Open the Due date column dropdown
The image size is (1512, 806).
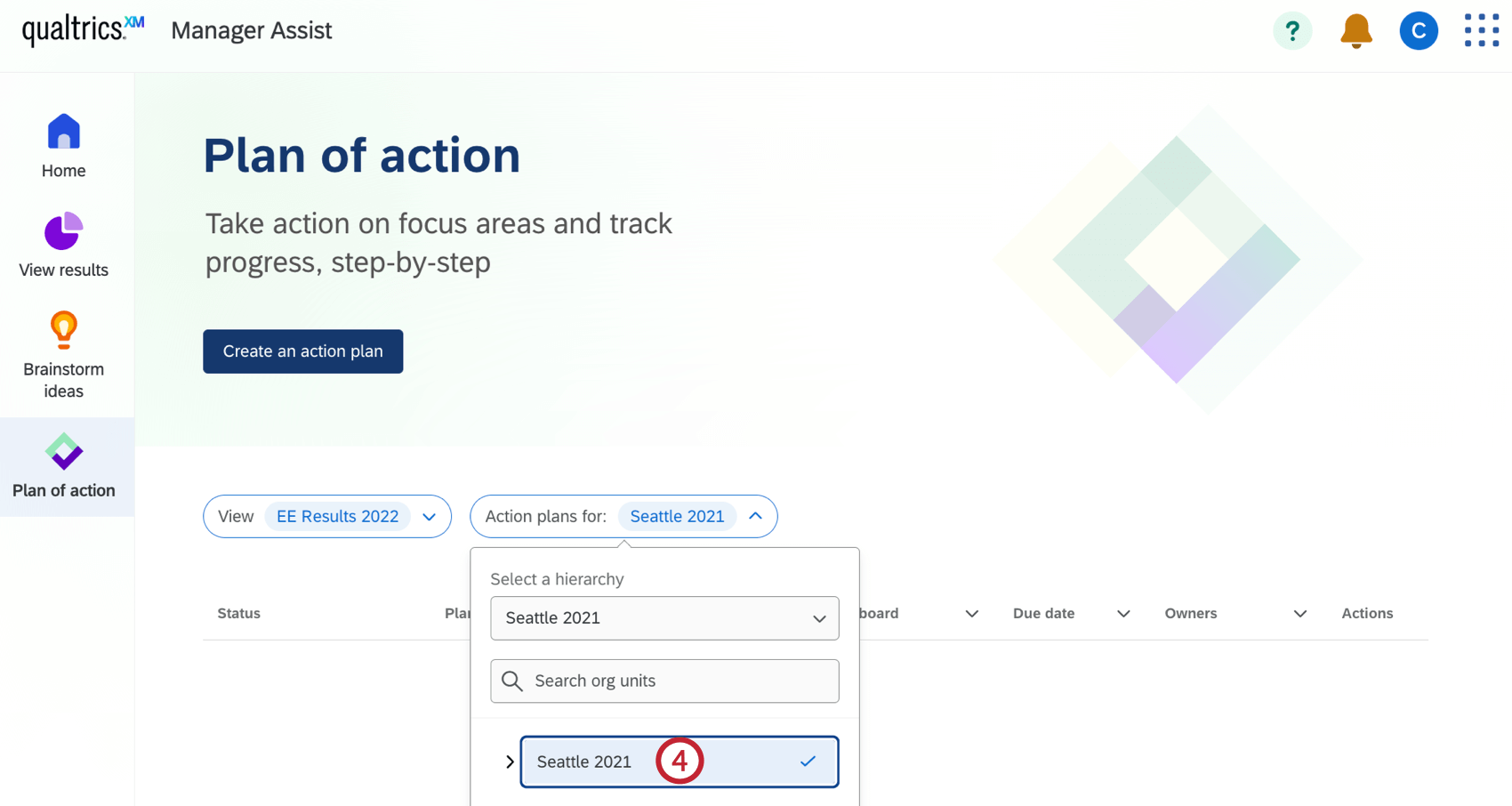[x=1122, y=613]
